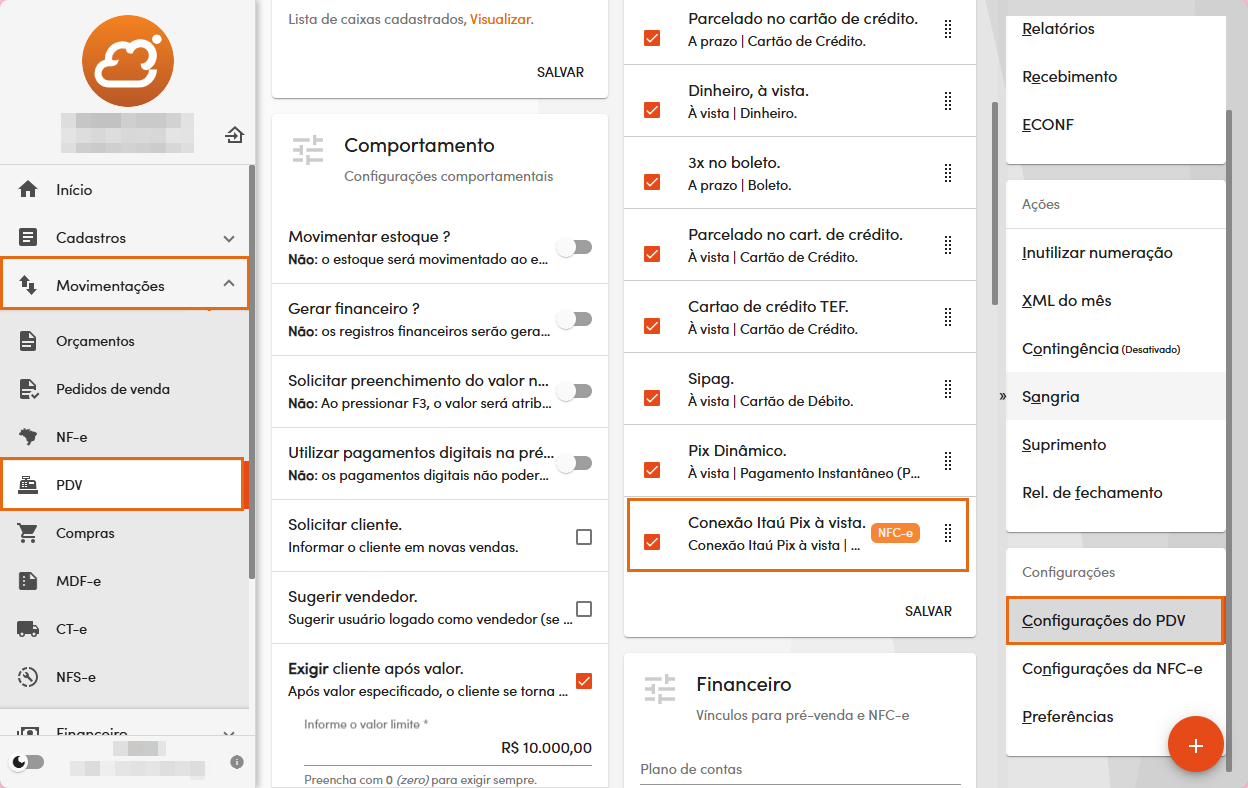The width and height of the screenshot is (1248, 788).
Task: Click Visualizar link for caixas list
Action: tap(500, 19)
